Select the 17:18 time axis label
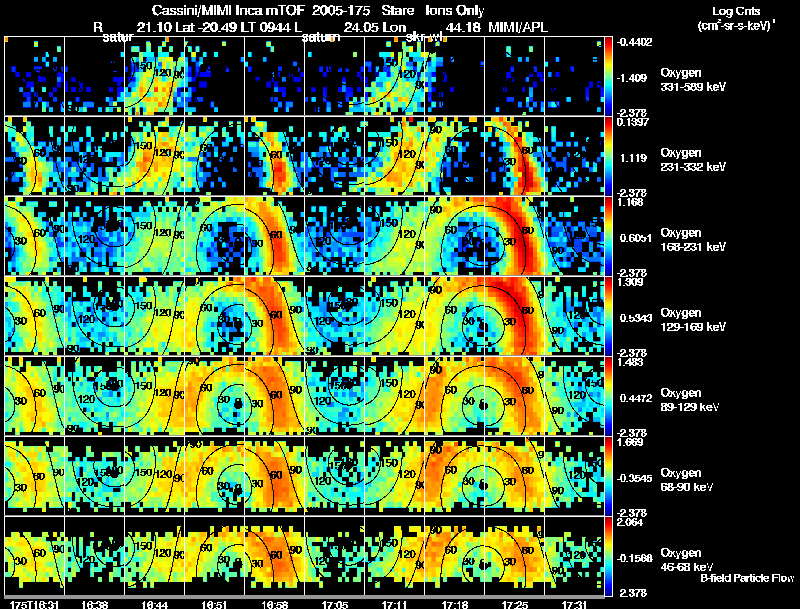The image size is (800, 609). tap(455, 605)
